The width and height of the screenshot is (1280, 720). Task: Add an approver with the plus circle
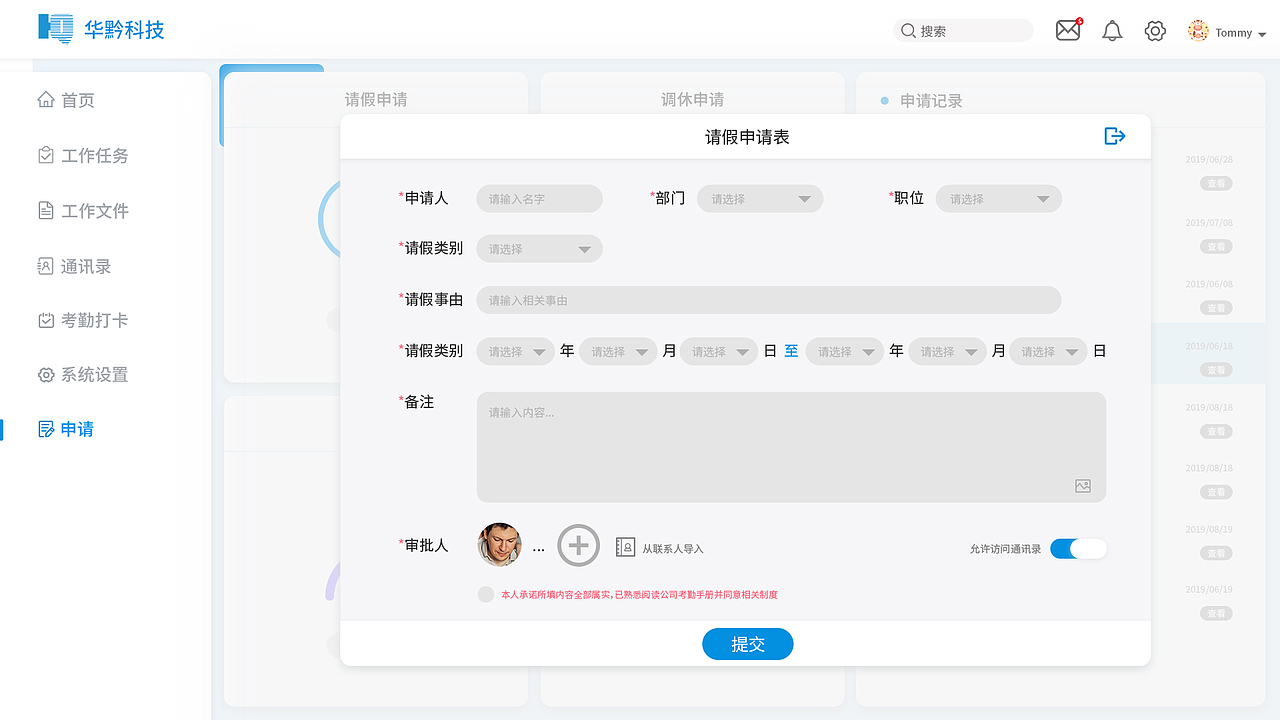tap(579, 545)
